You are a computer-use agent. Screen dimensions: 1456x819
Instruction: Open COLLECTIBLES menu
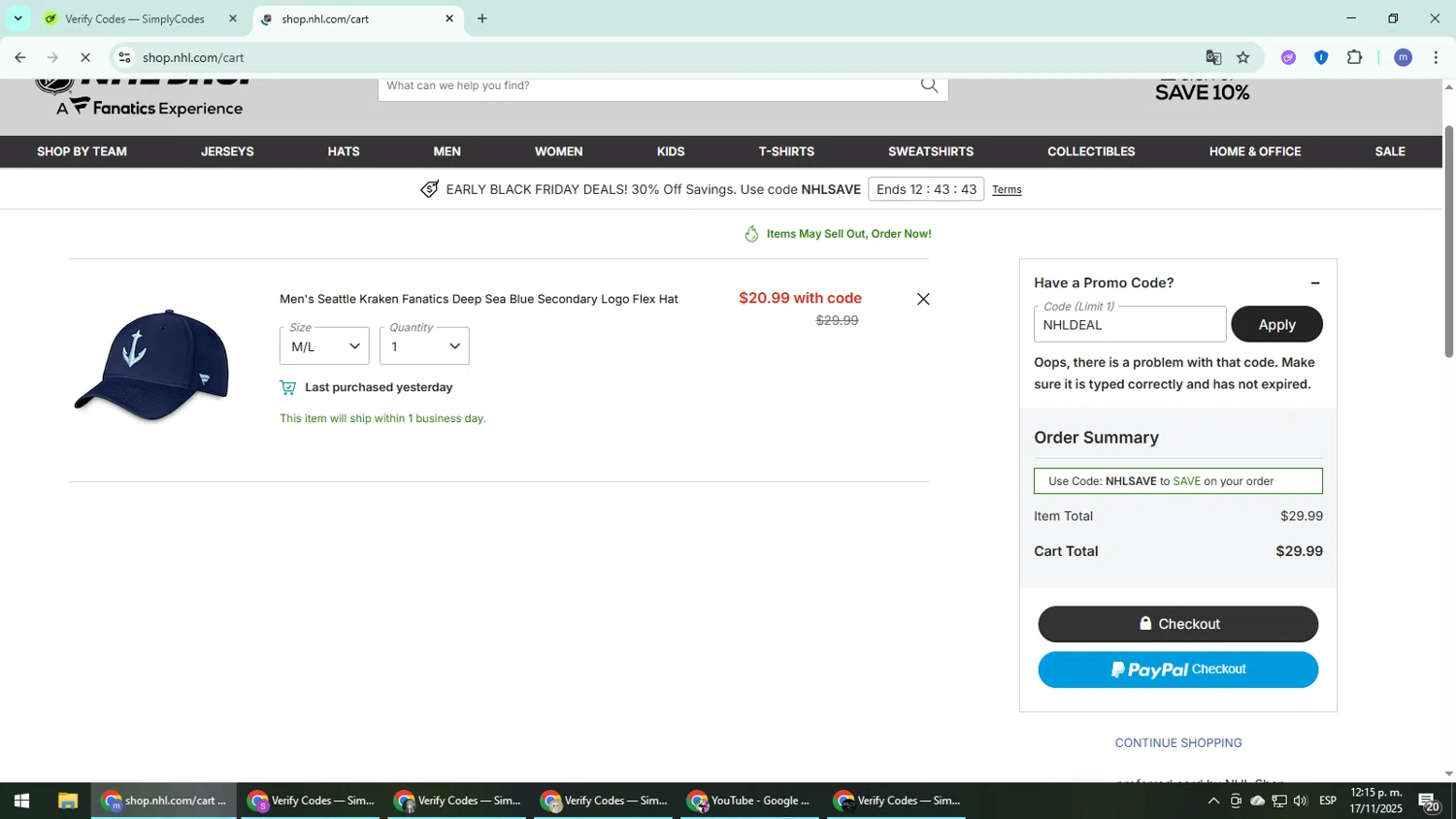1091,151
